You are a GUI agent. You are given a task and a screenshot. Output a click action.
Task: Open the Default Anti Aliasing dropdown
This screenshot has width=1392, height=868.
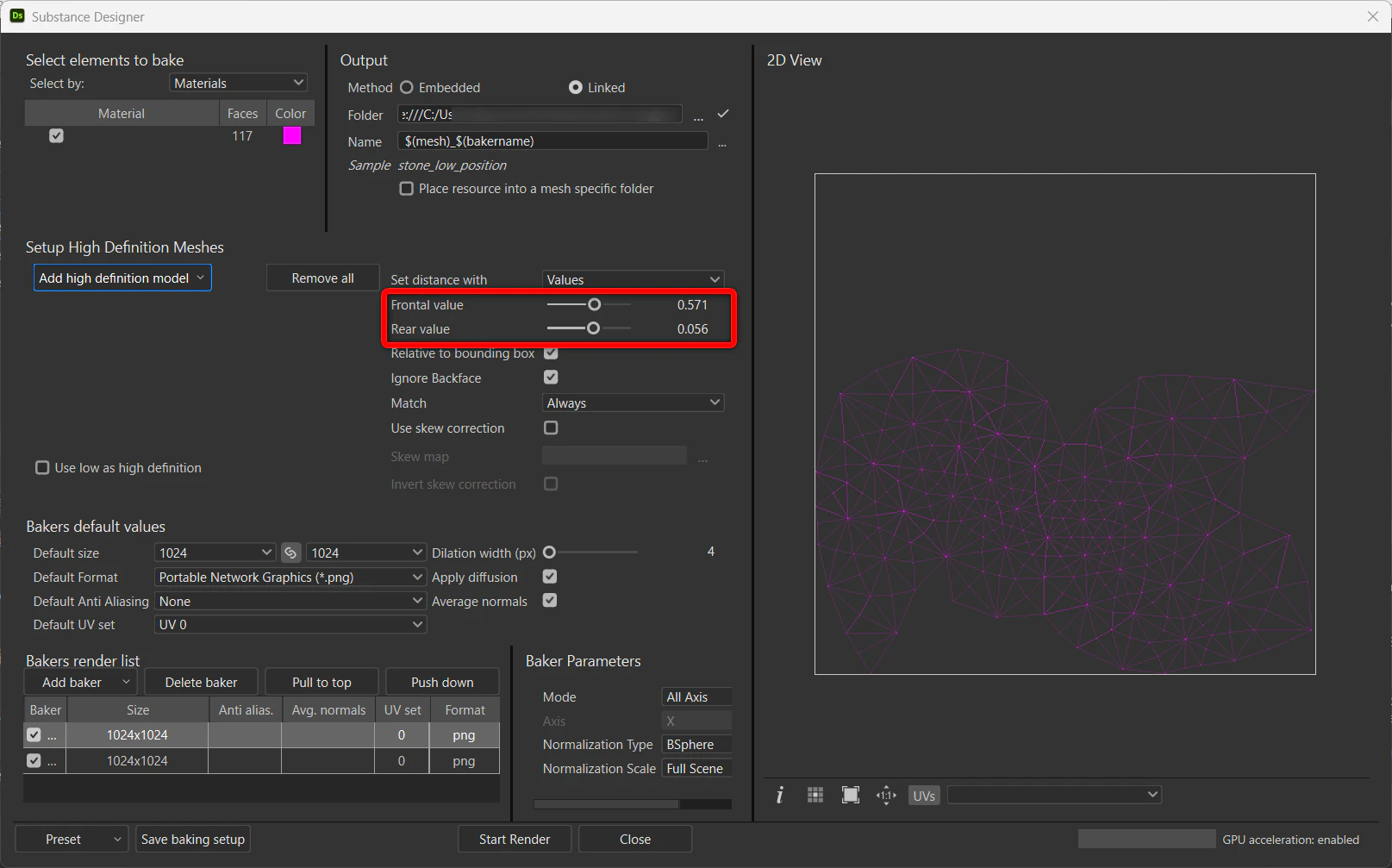290,602
